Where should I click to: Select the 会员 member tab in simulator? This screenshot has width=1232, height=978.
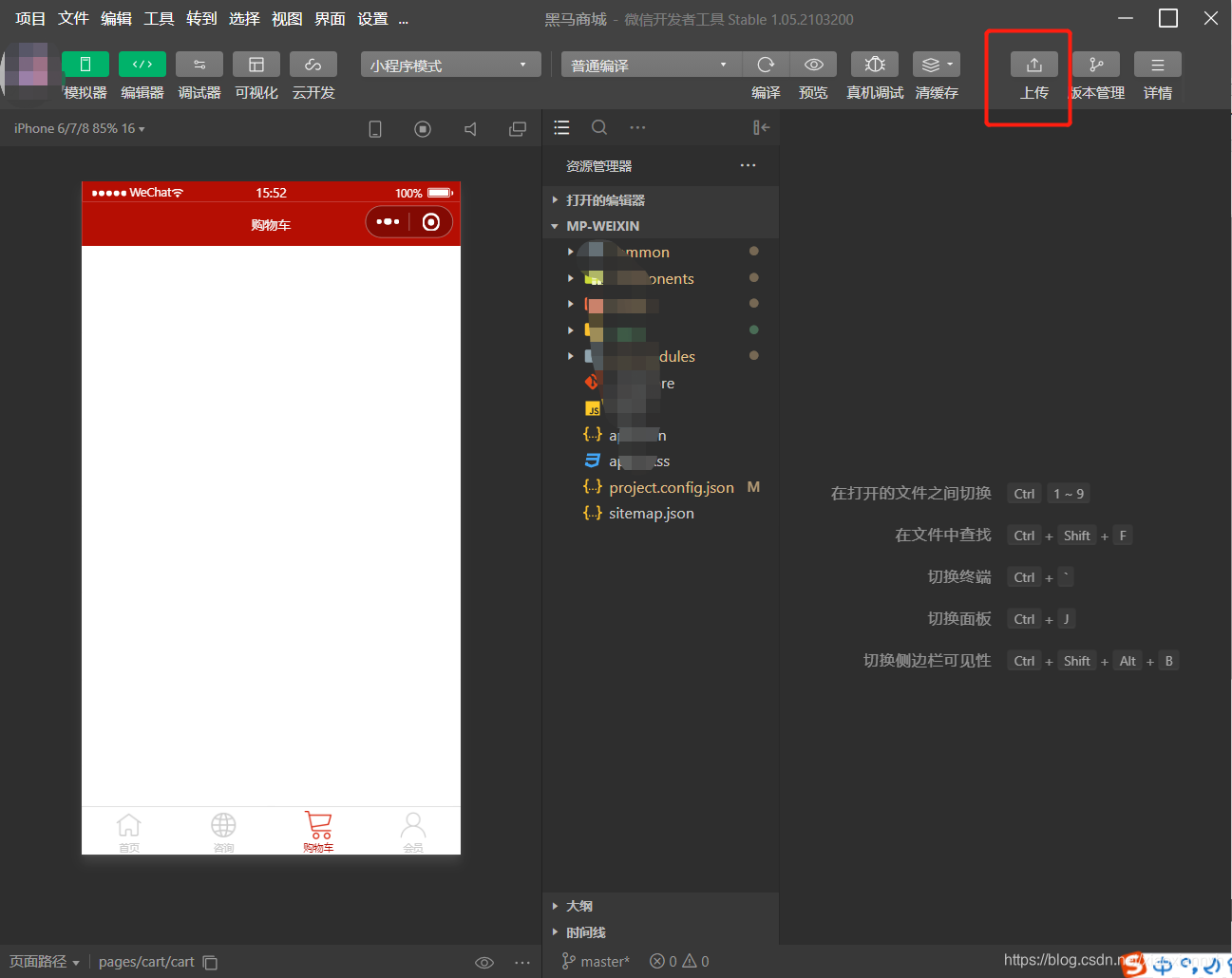point(413,832)
